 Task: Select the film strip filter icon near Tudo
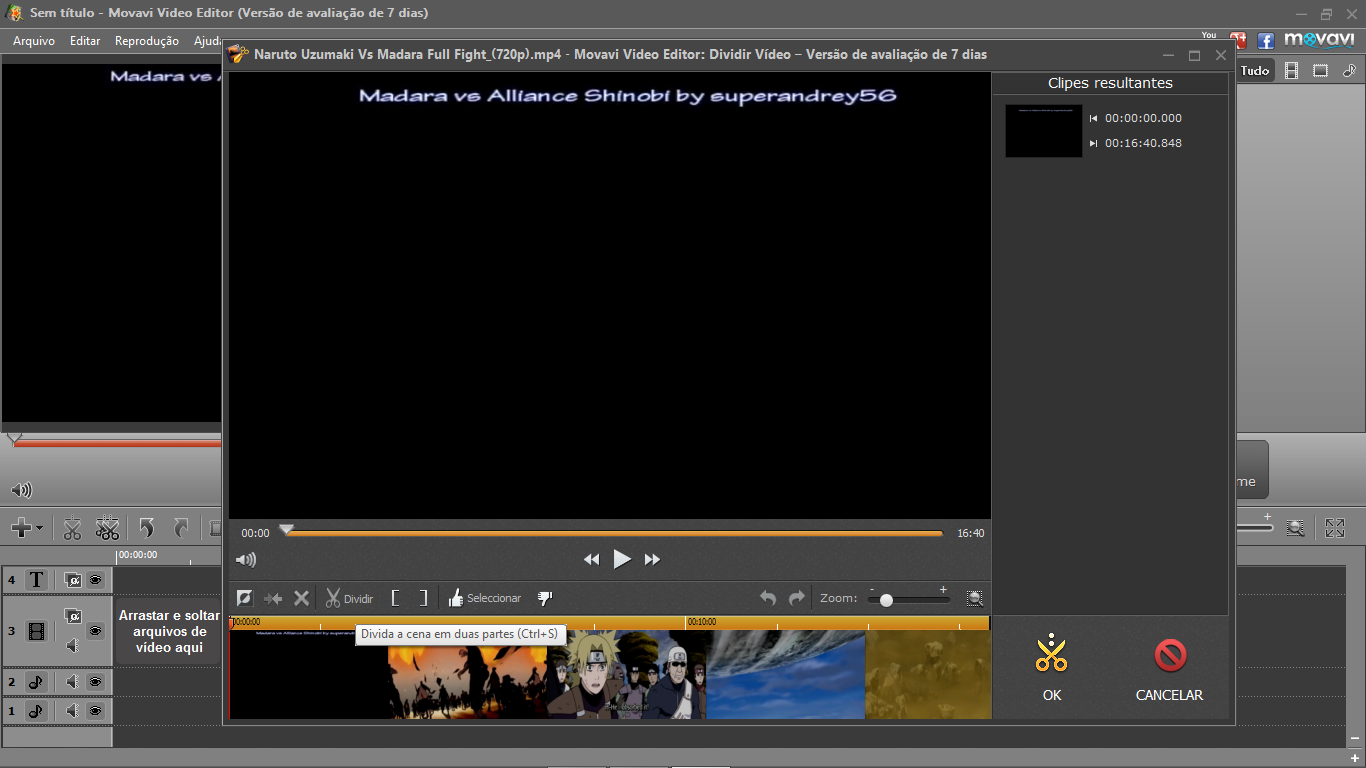[1291, 70]
